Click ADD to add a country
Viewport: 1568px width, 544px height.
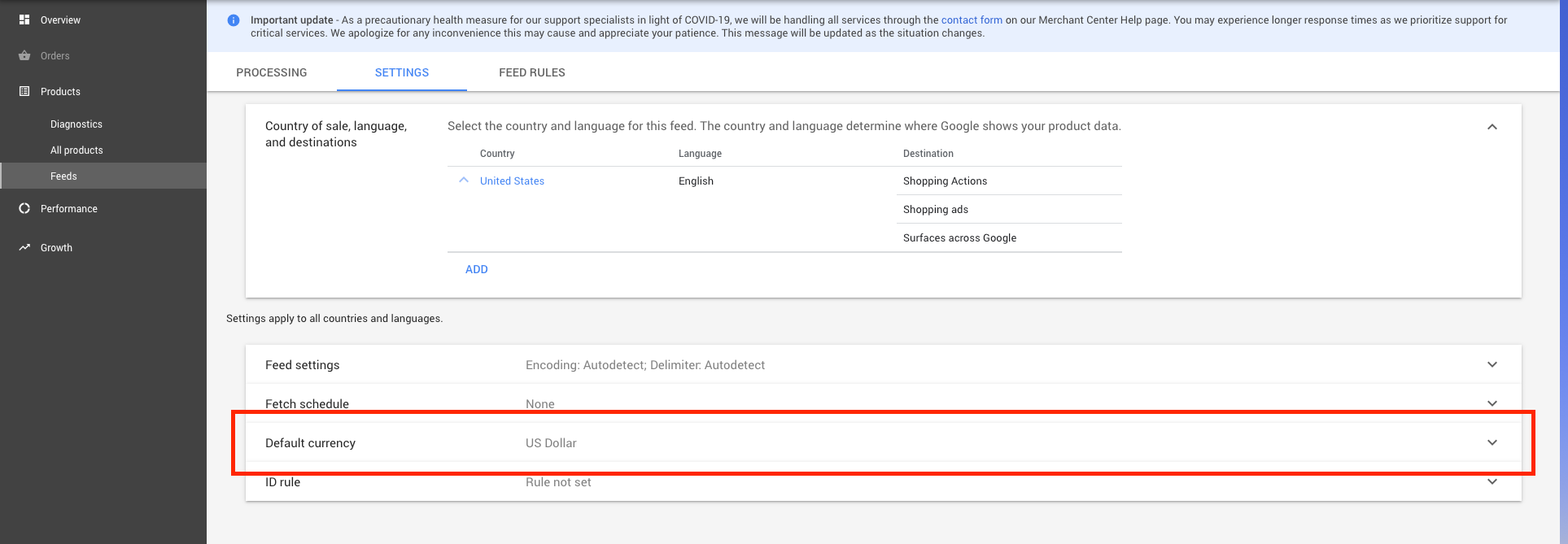point(477,269)
